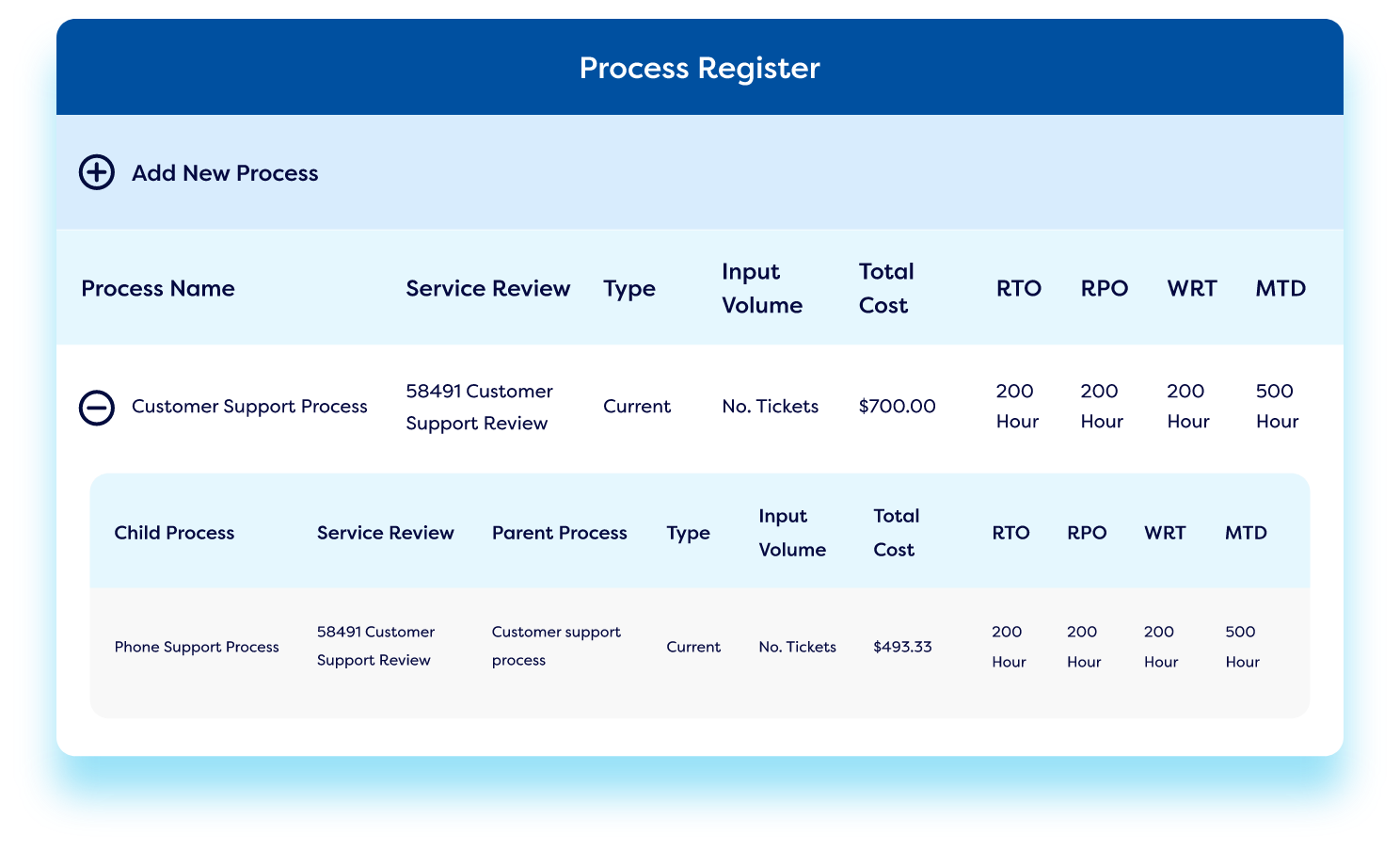Image resolution: width=1400 pixels, height=851 pixels.
Task: Click 58491 Customer Support Review in parent row
Action: coord(480,407)
